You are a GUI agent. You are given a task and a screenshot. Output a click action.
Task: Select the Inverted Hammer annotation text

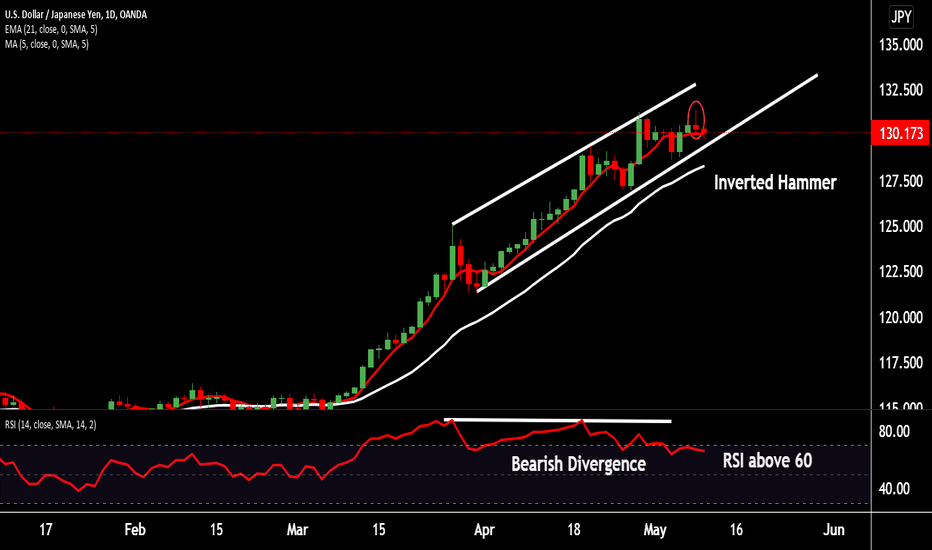point(775,182)
